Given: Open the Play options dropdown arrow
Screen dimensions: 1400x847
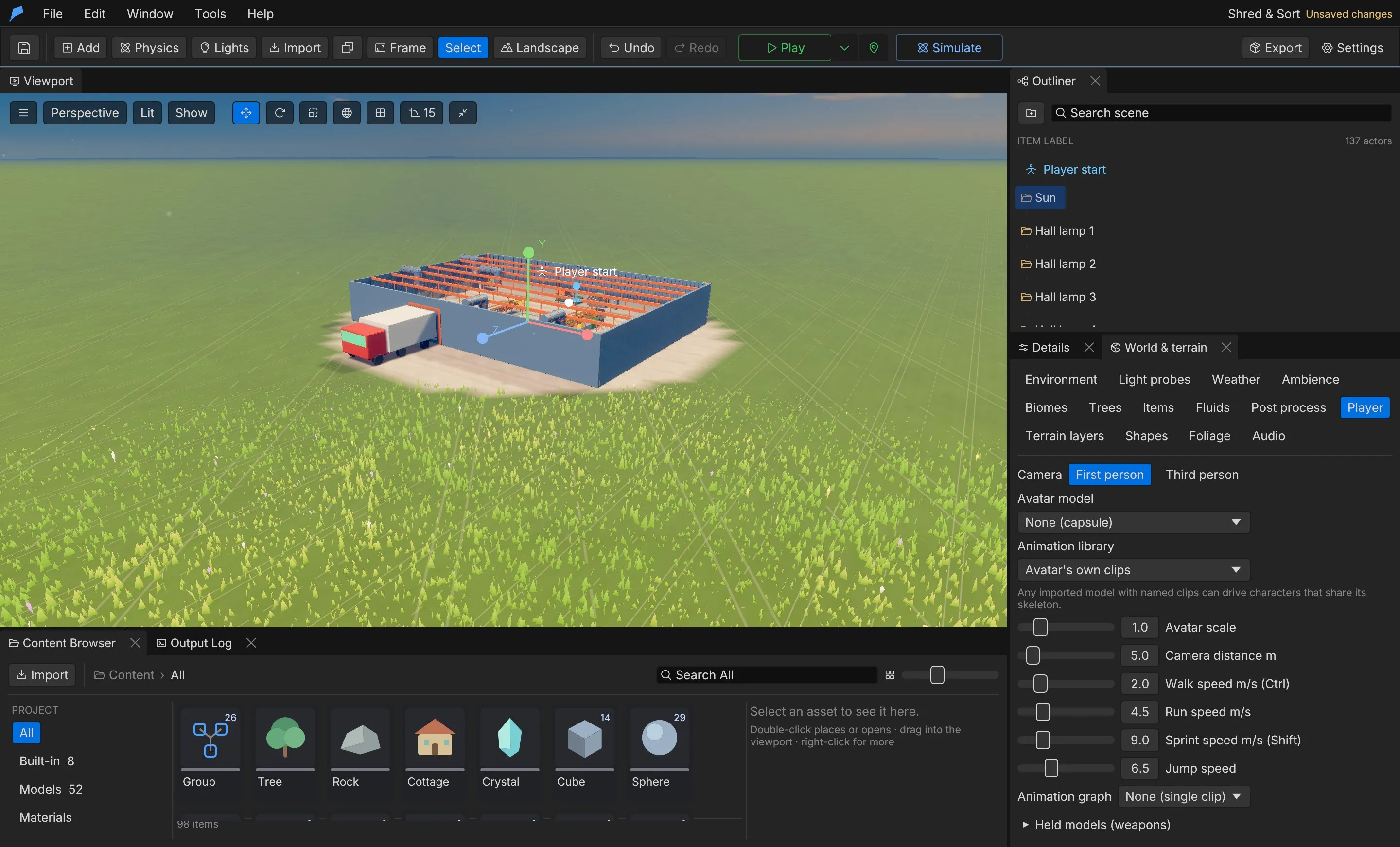Looking at the screenshot, I should [x=844, y=48].
